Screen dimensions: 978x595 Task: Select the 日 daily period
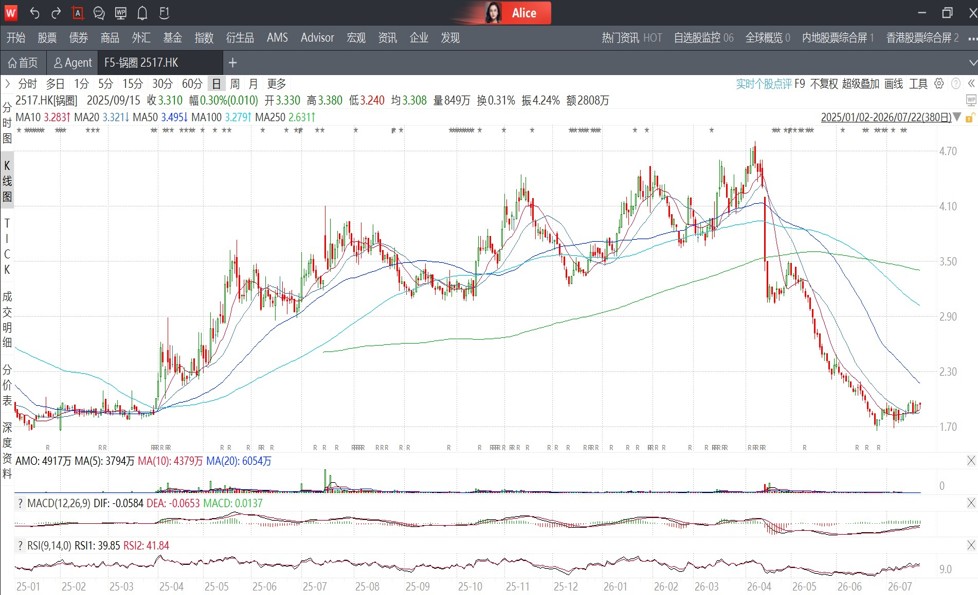[216, 84]
